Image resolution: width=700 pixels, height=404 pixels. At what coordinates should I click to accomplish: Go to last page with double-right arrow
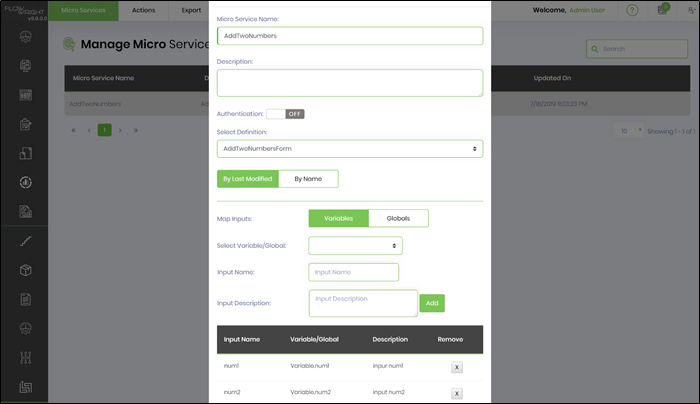(136, 130)
